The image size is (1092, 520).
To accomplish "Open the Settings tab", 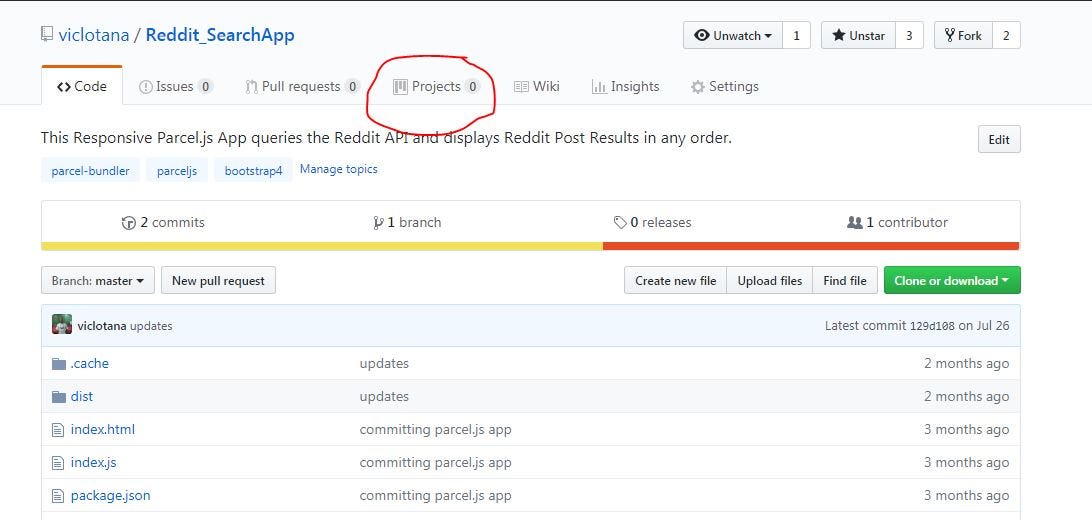I will point(724,86).
